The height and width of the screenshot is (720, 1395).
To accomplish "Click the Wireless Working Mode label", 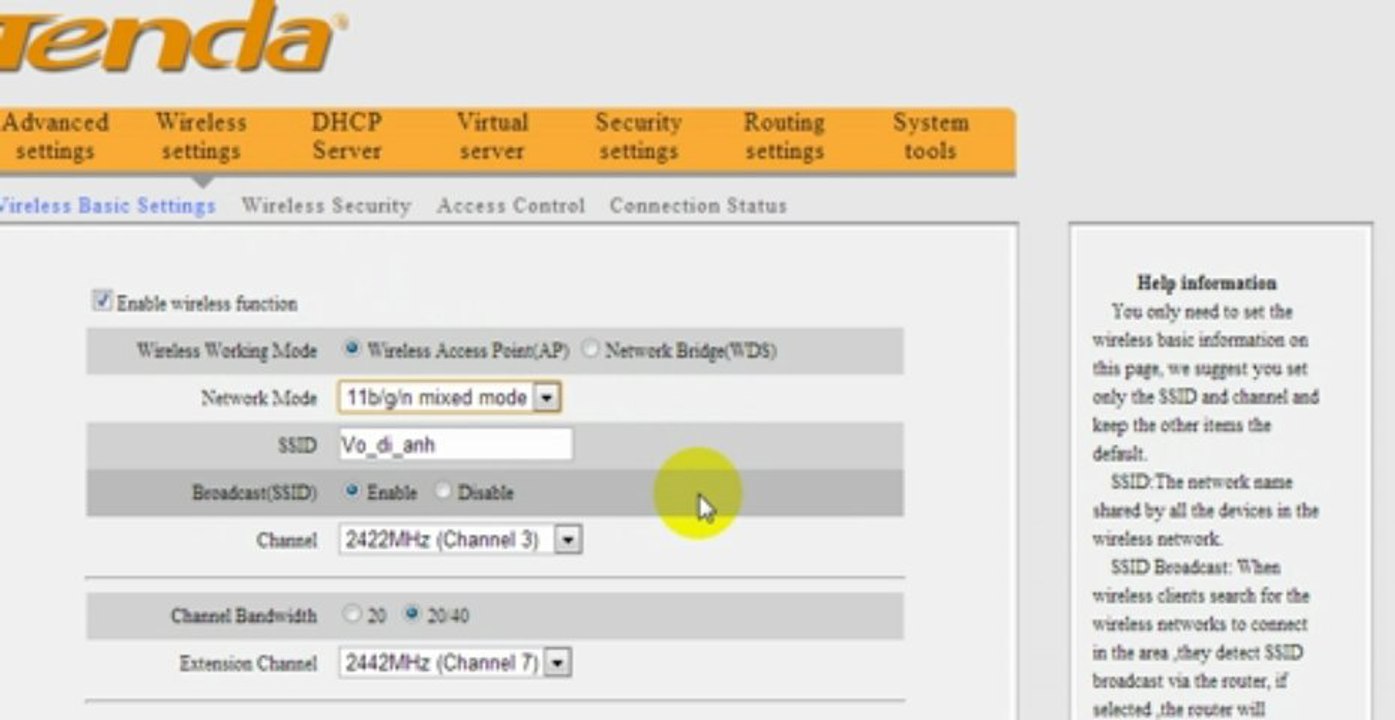I will point(226,351).
